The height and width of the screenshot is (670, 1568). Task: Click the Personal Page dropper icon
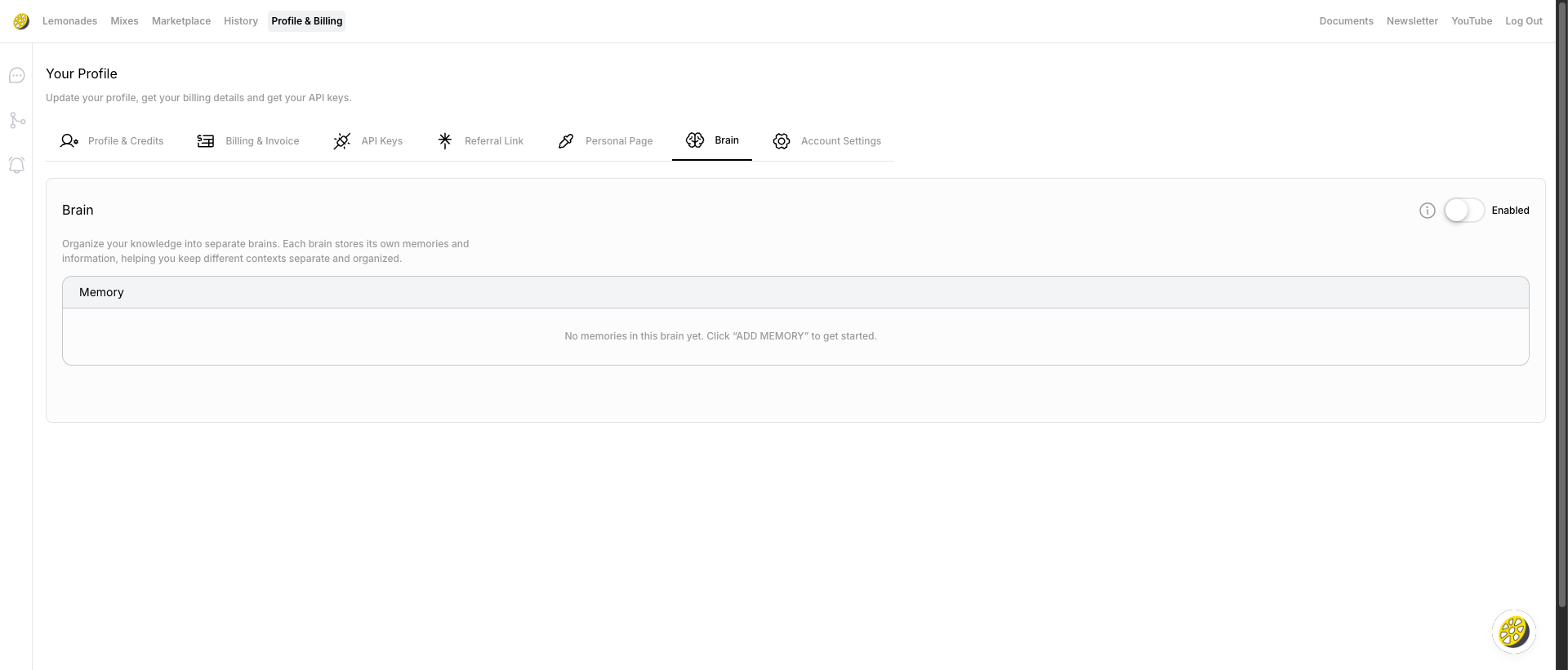click(566, 141)
